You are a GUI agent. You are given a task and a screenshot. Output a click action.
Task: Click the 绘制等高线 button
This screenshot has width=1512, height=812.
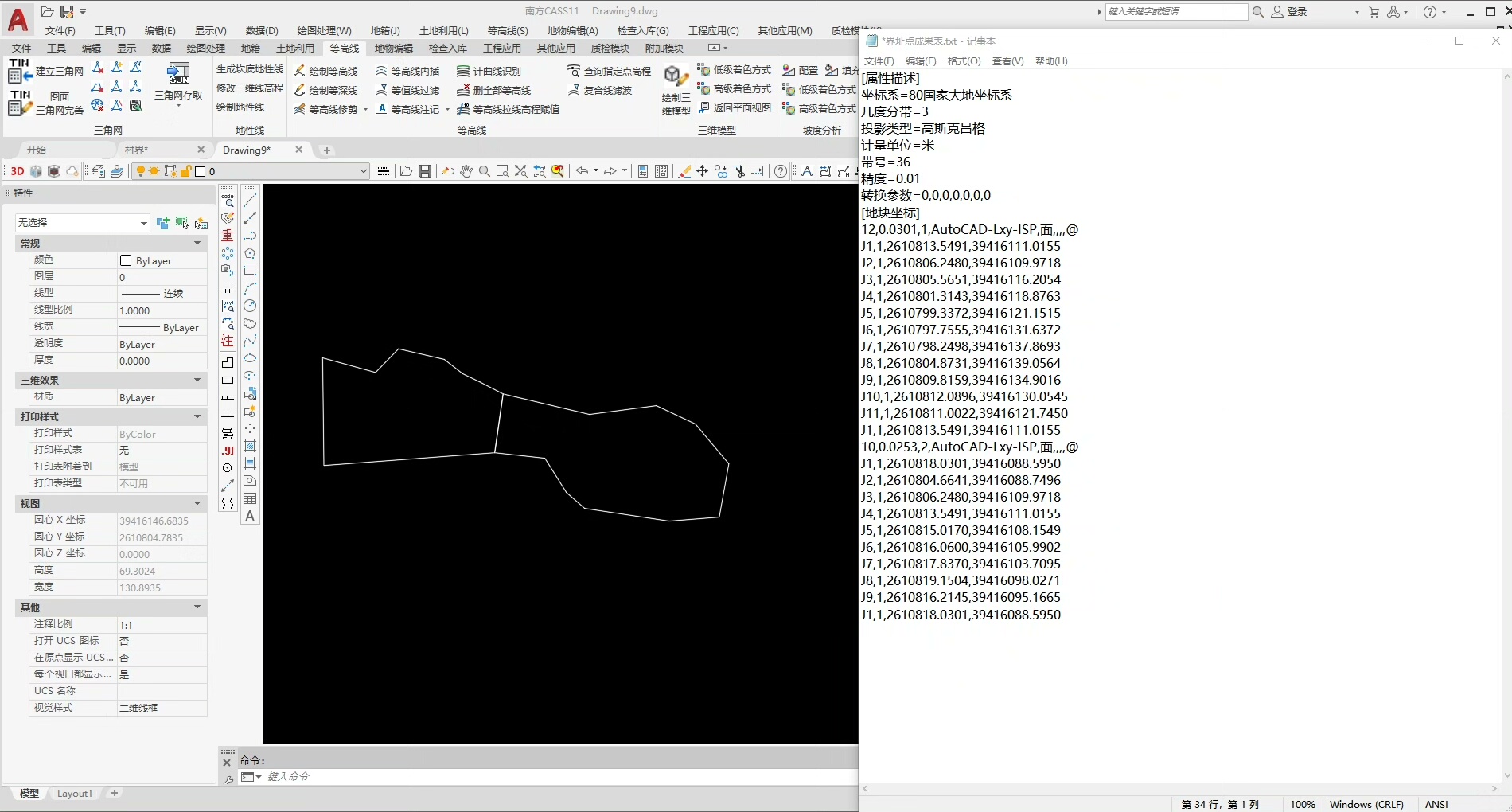click(326, 71)
